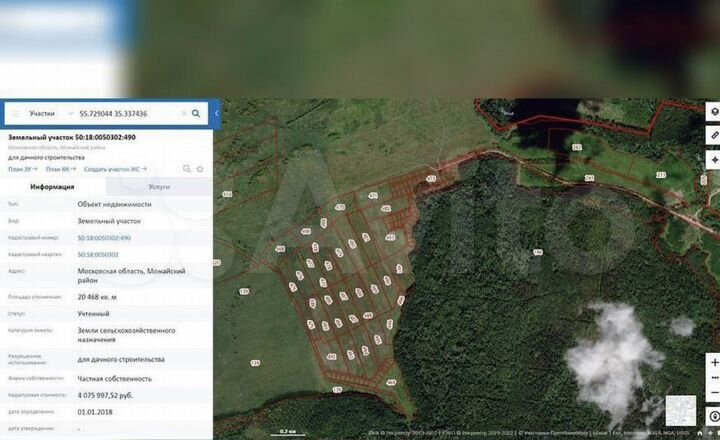Select the ruler measurement tool
The height and width of the screenshot is (440, 720).
(x=713, y=135)
